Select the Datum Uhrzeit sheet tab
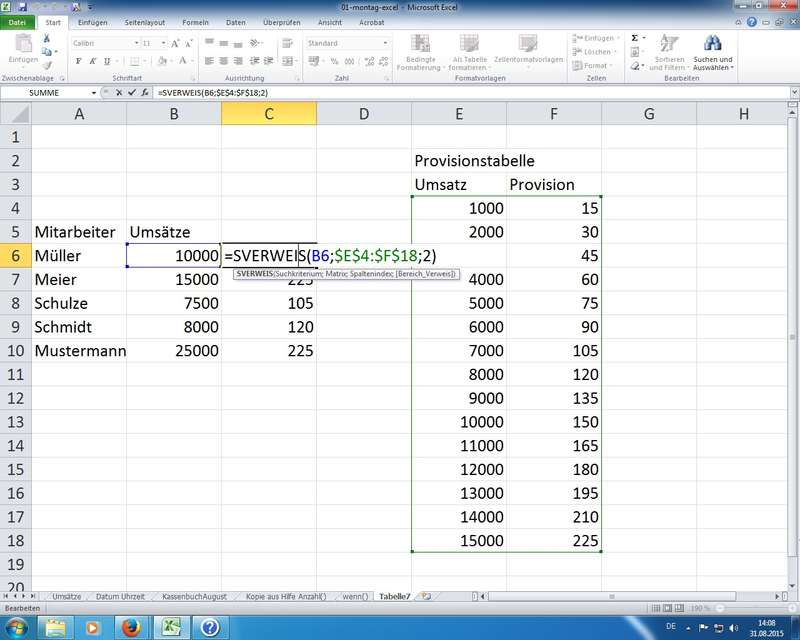 [x=122, y=595]
